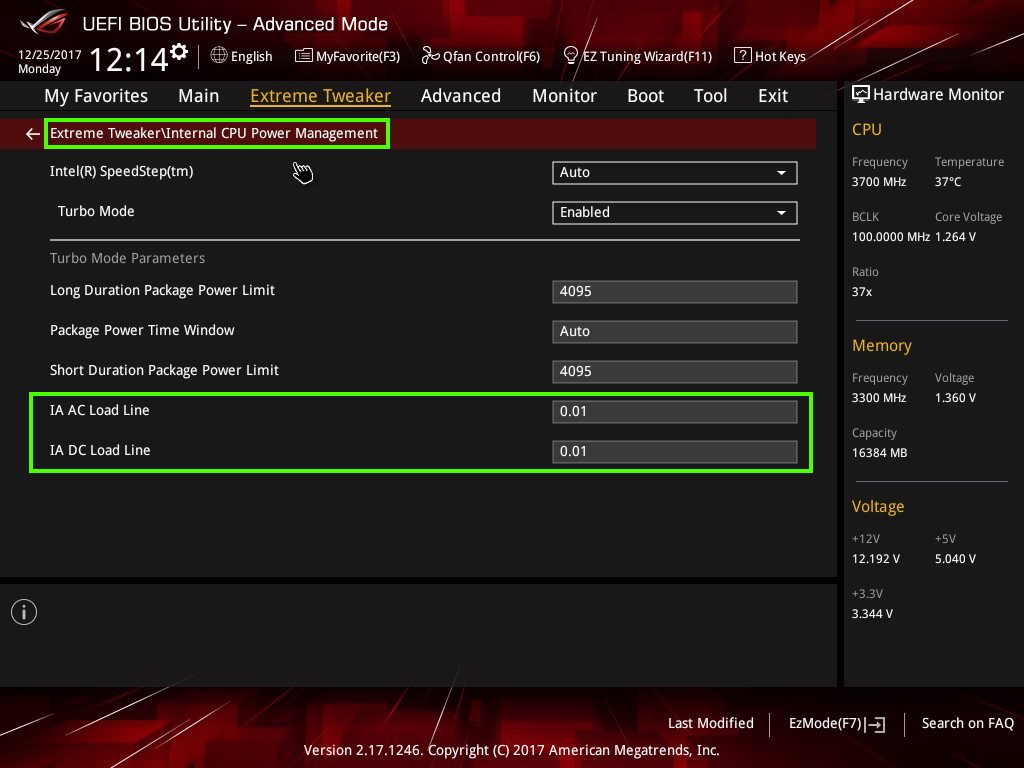This screenshot has width=1024, height=768.
Task: Click the Hot Keys question icon
Action: point(743,56)
